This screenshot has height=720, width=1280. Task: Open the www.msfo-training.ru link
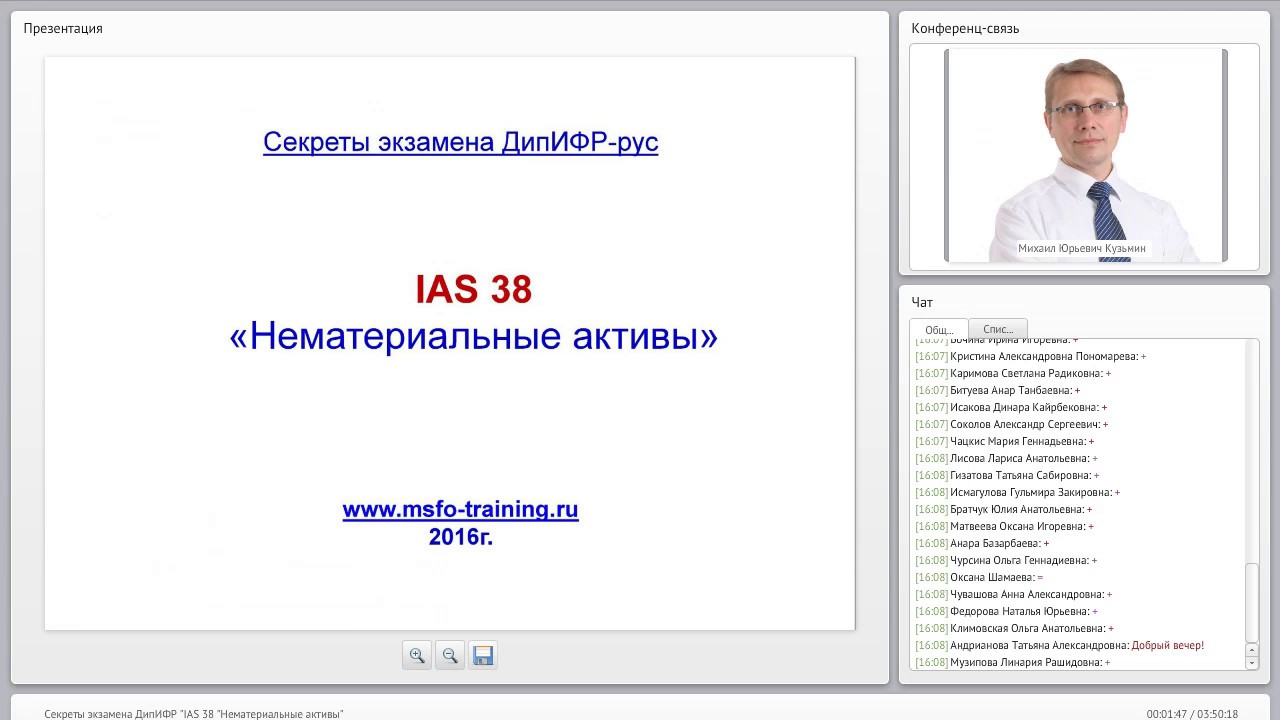tap(460, 510)
